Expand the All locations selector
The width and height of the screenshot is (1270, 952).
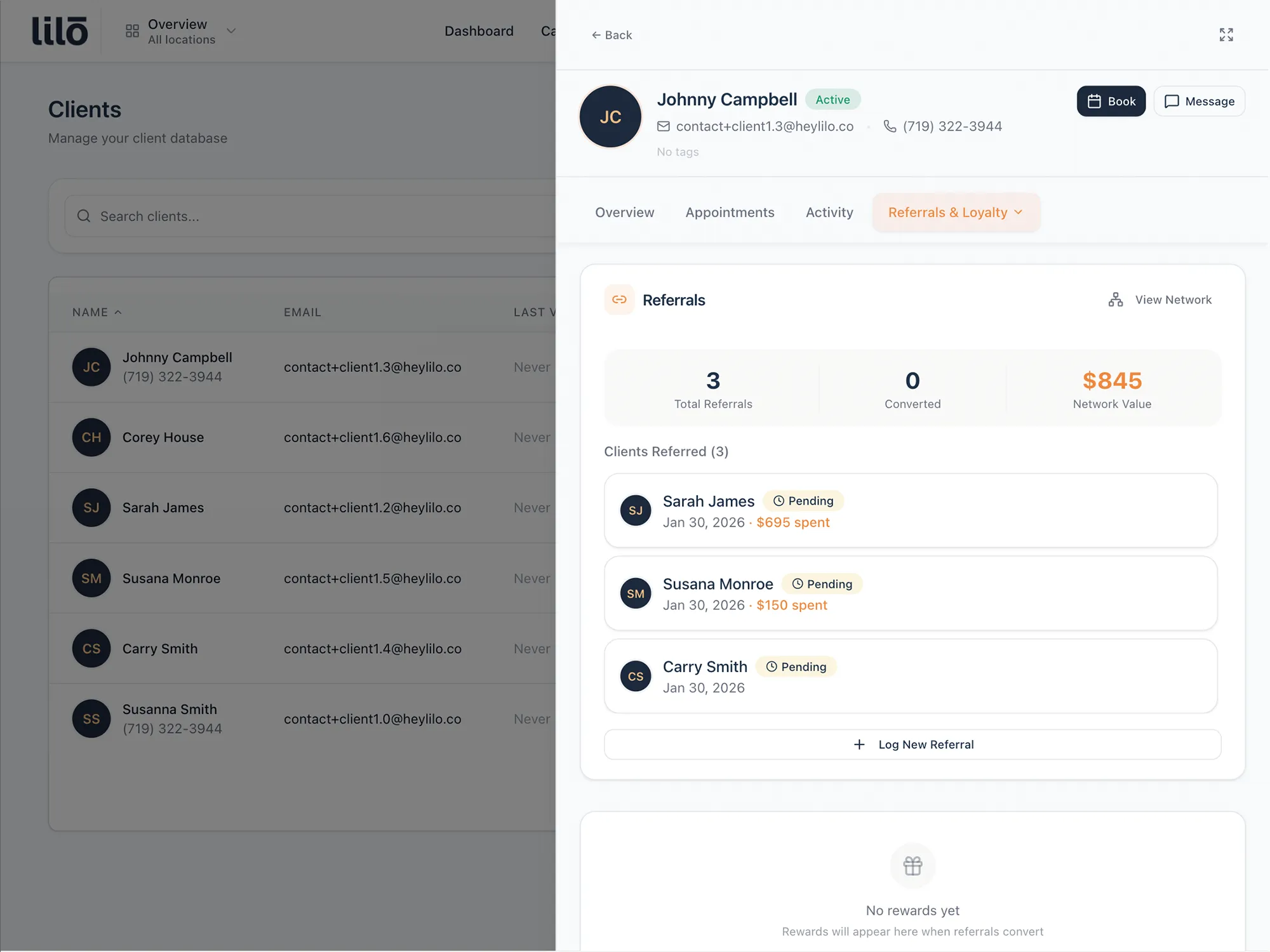(x=231, y=30)
